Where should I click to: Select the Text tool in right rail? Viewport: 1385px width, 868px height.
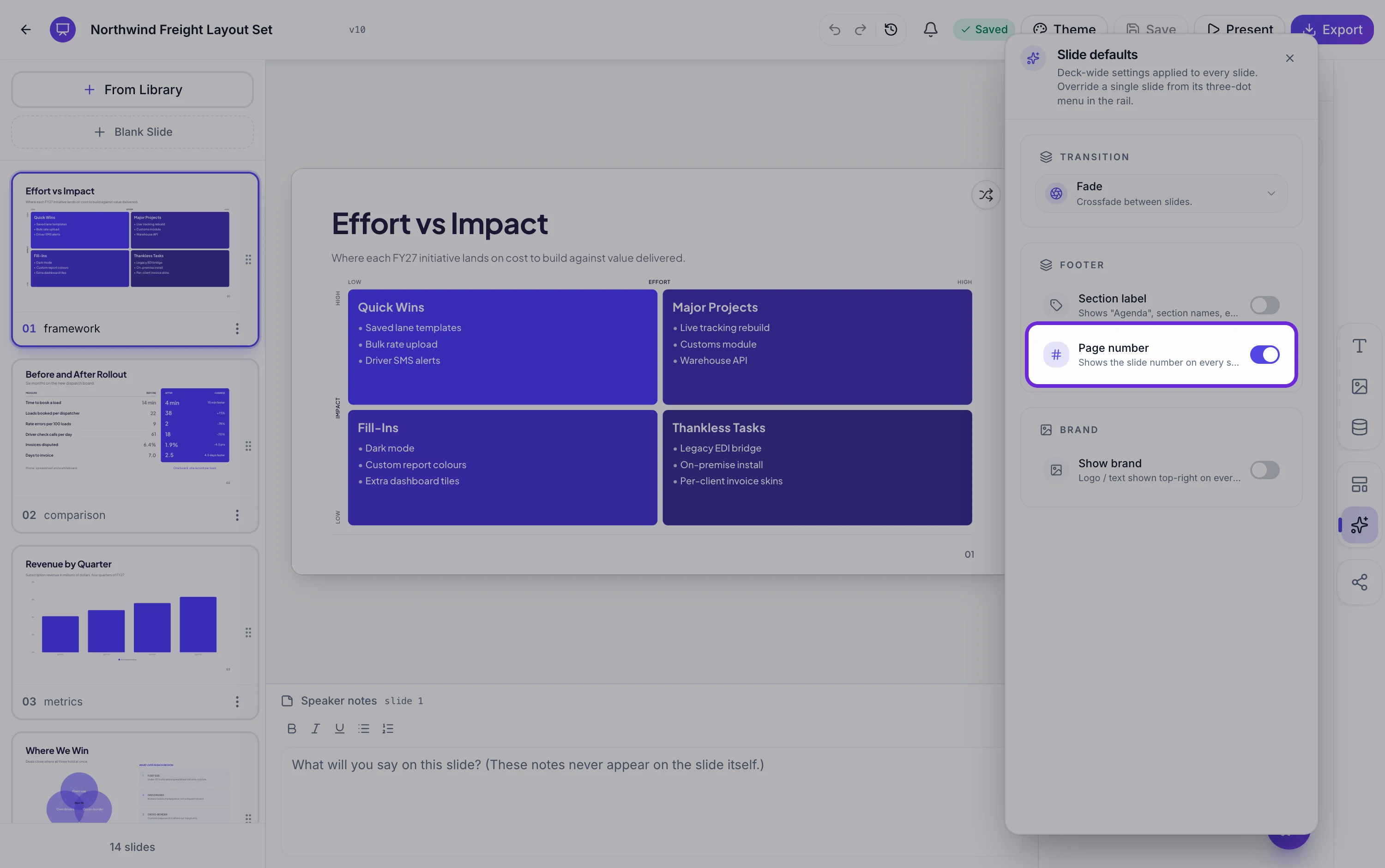(1359, 346)
